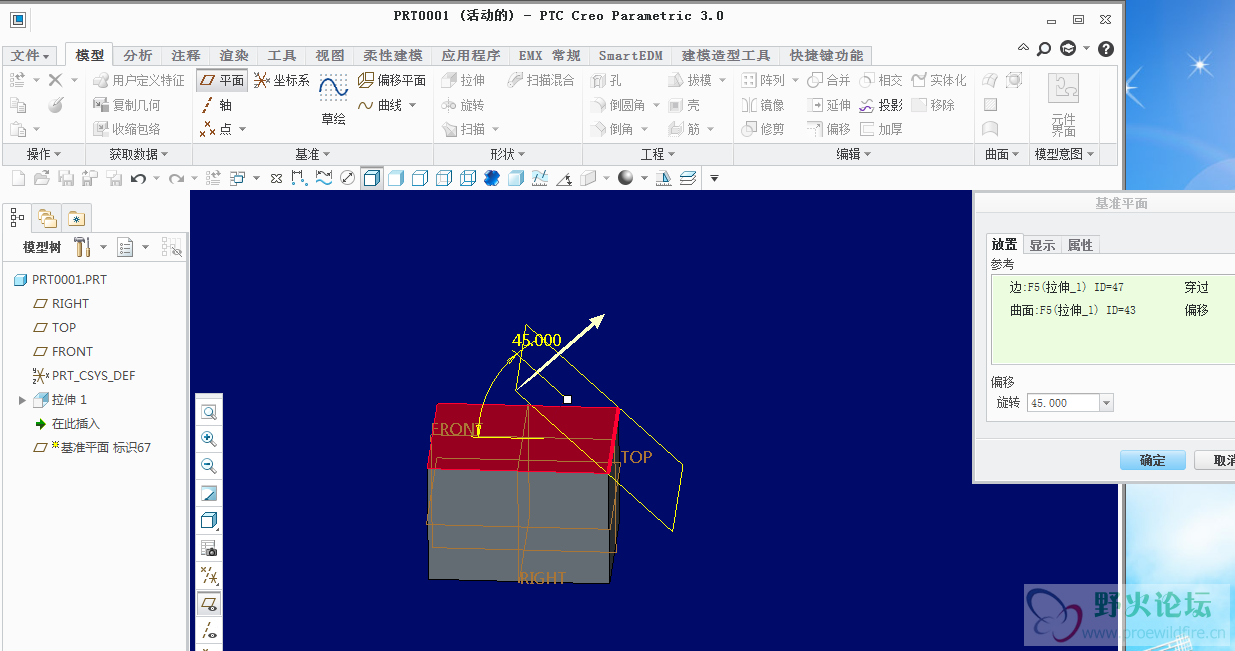
Task: Expand the 操作 group dropdown
Action: (x=43, y=154)
